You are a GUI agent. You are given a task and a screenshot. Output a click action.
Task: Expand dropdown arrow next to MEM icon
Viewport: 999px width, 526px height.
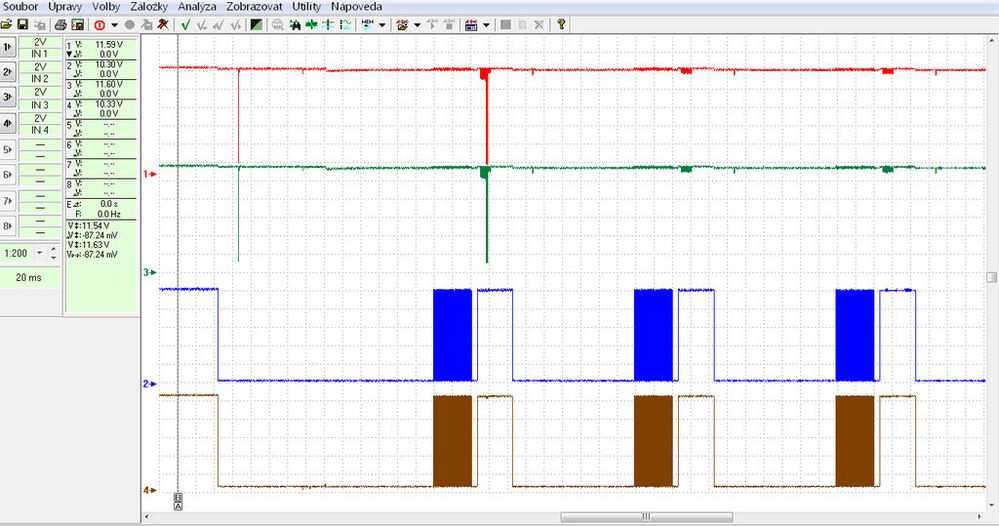click(382, 25)
